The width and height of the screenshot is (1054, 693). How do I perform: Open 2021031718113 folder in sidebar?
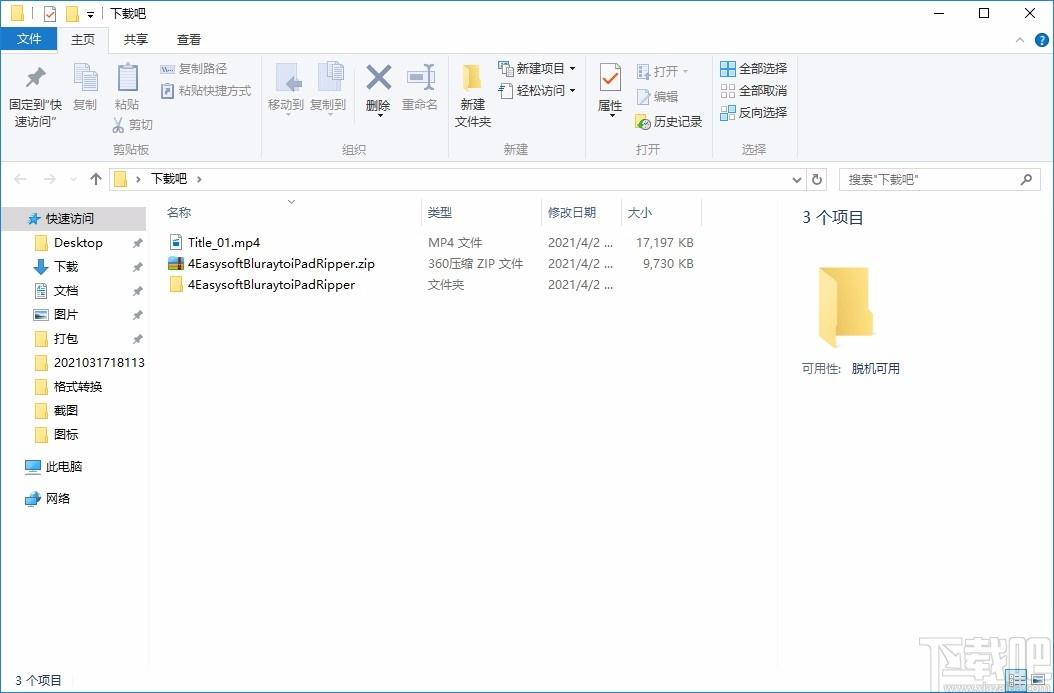[99, 362]
